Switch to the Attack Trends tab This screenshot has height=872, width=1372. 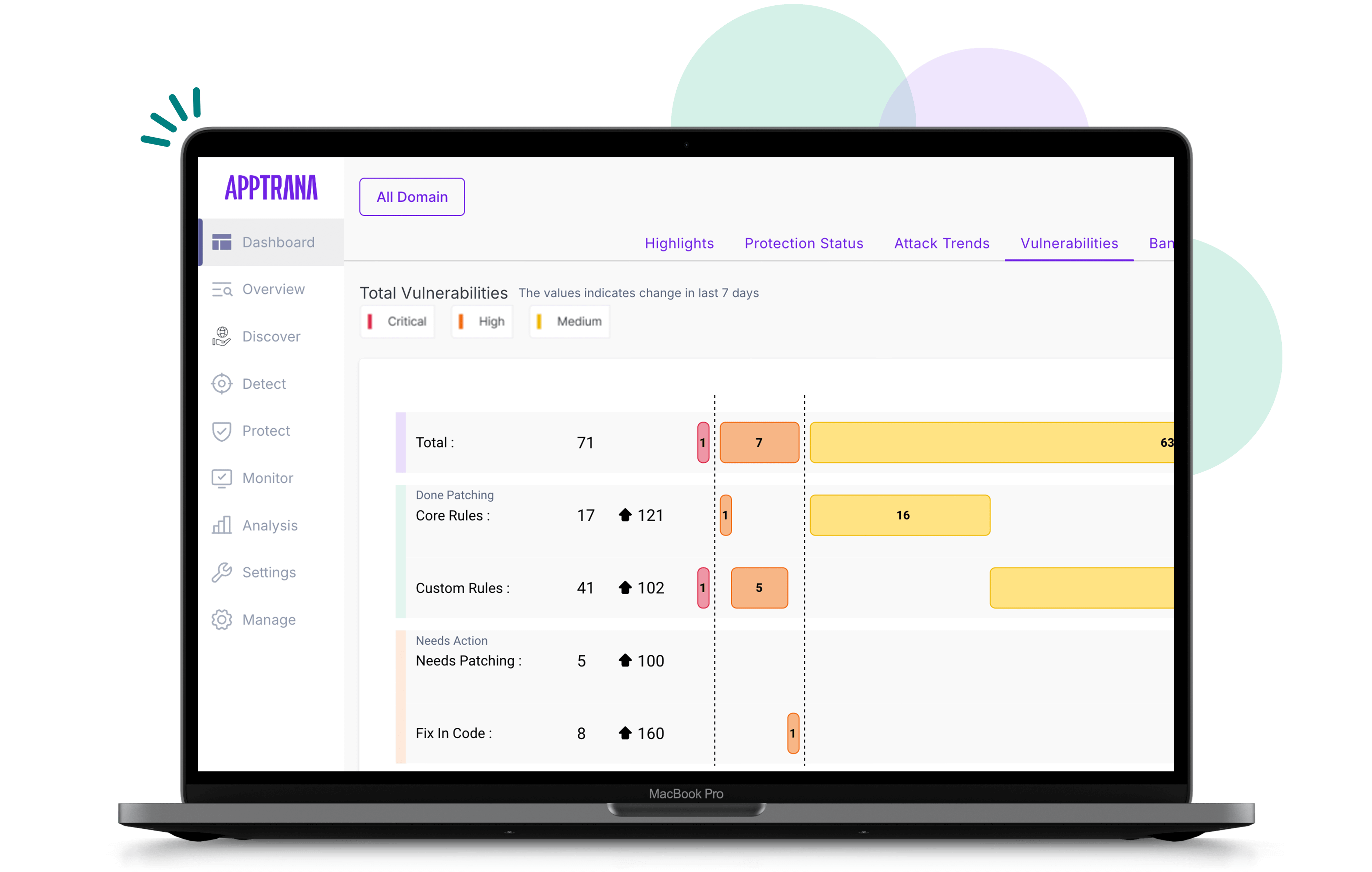tap(941, 243)
